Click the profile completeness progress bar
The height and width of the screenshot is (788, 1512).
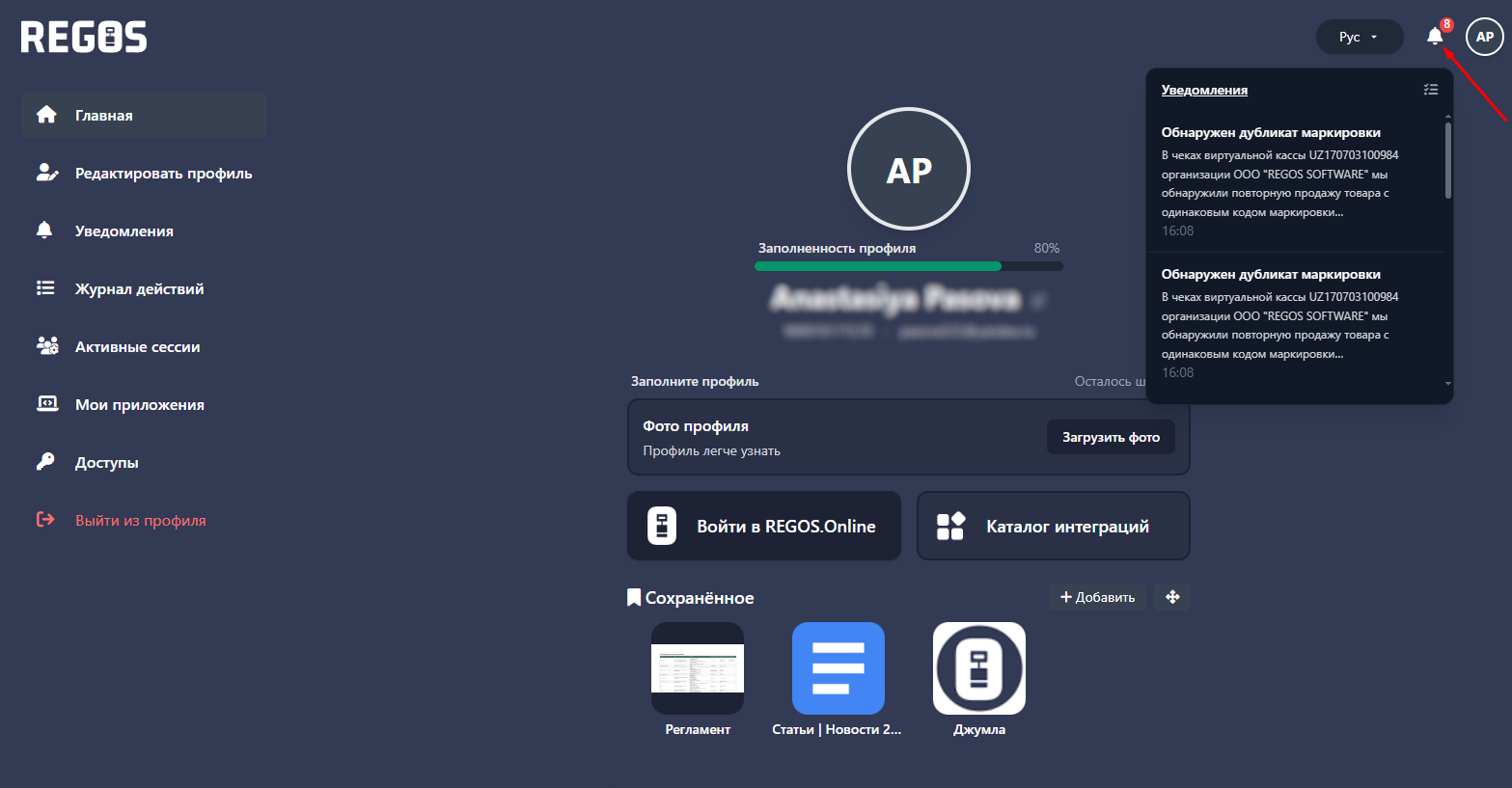pyautogui.click(x=908, y=266)
